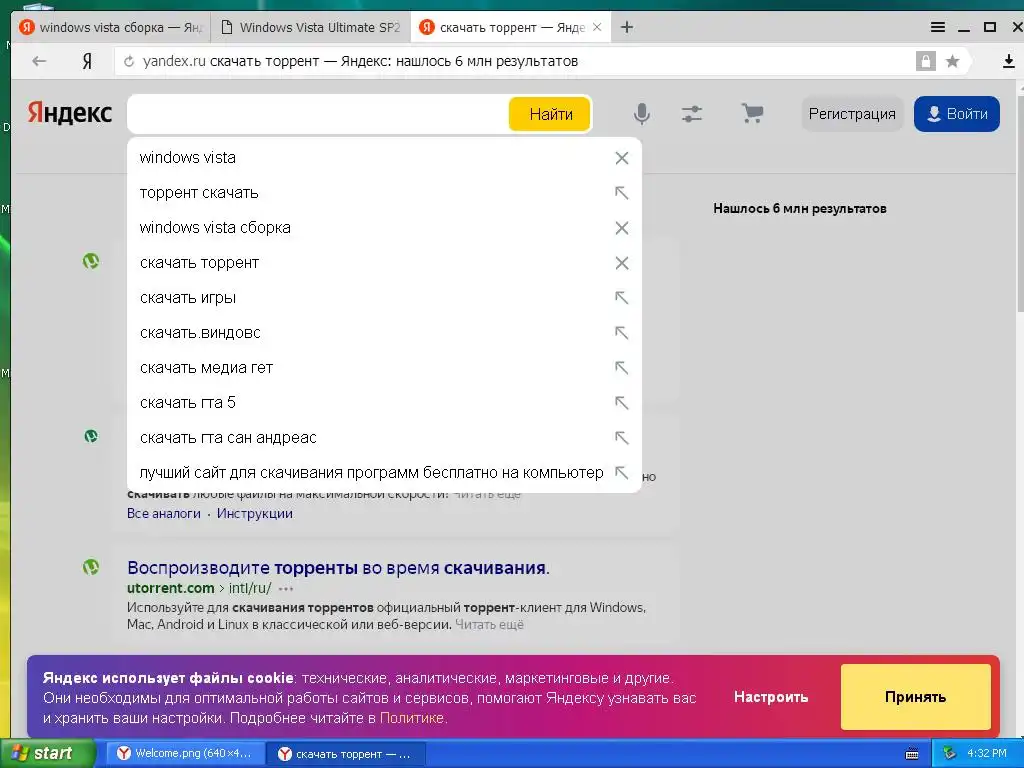The image size is (1024, 768).
Task: Remove 'windows vista сборка' from history
Action: [x=622, y=228]
